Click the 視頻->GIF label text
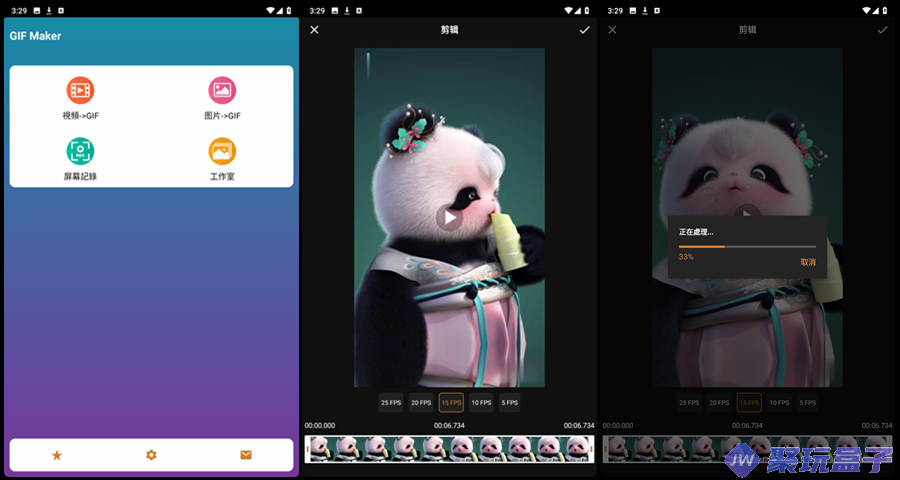900x480 pixels. coord(80,115)
